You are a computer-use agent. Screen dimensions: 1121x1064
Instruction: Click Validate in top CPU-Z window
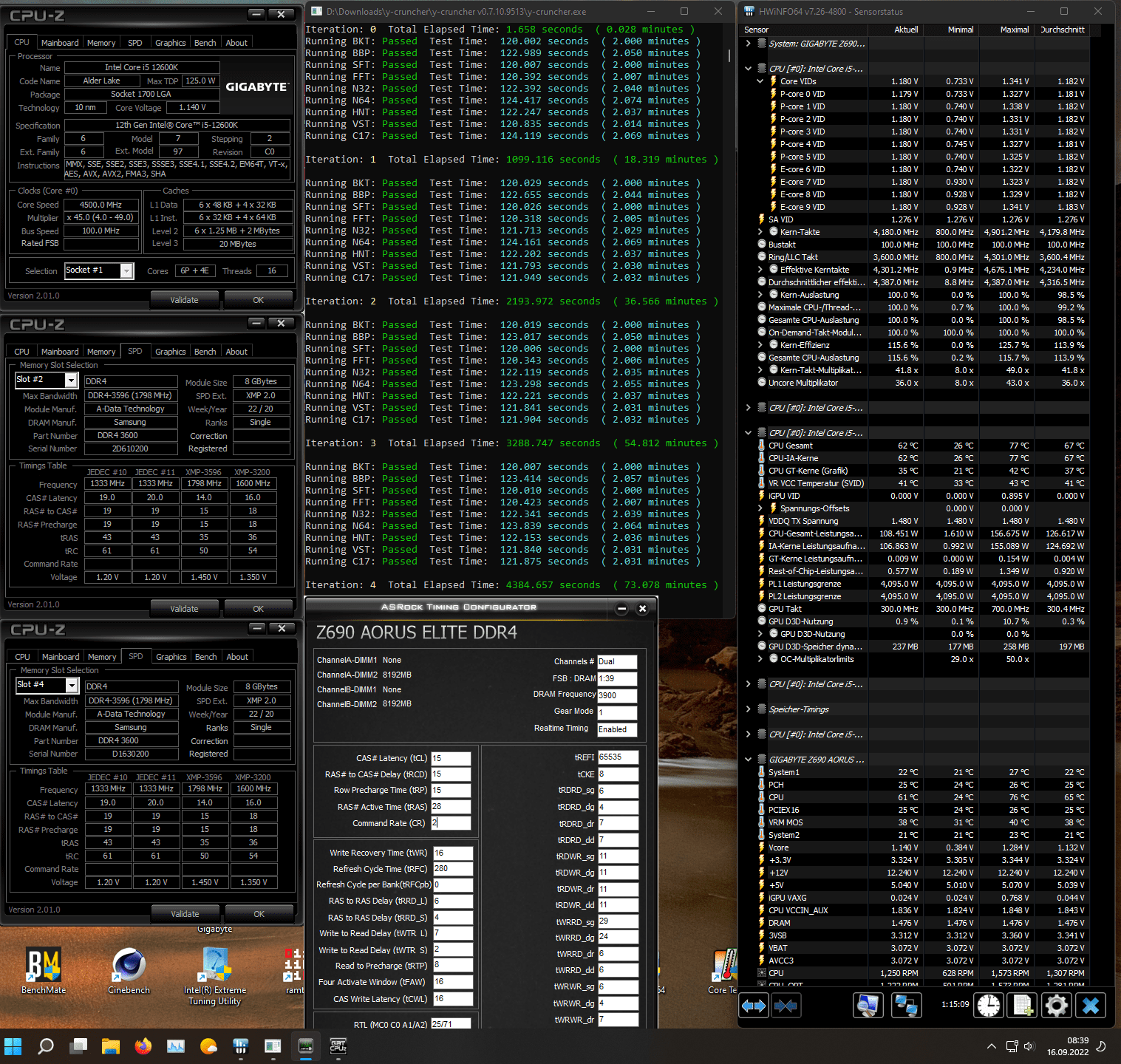point(184,300)
